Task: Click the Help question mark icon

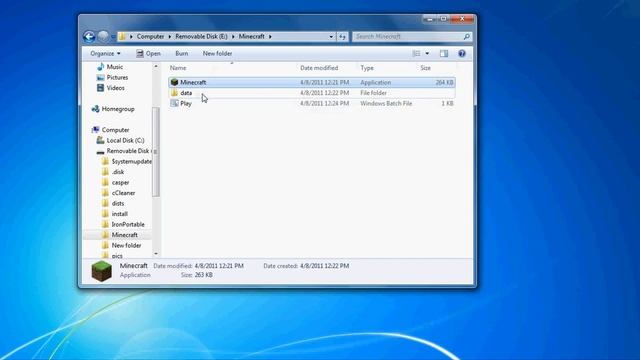Action: pyautogui.click(x=462, y=53)
